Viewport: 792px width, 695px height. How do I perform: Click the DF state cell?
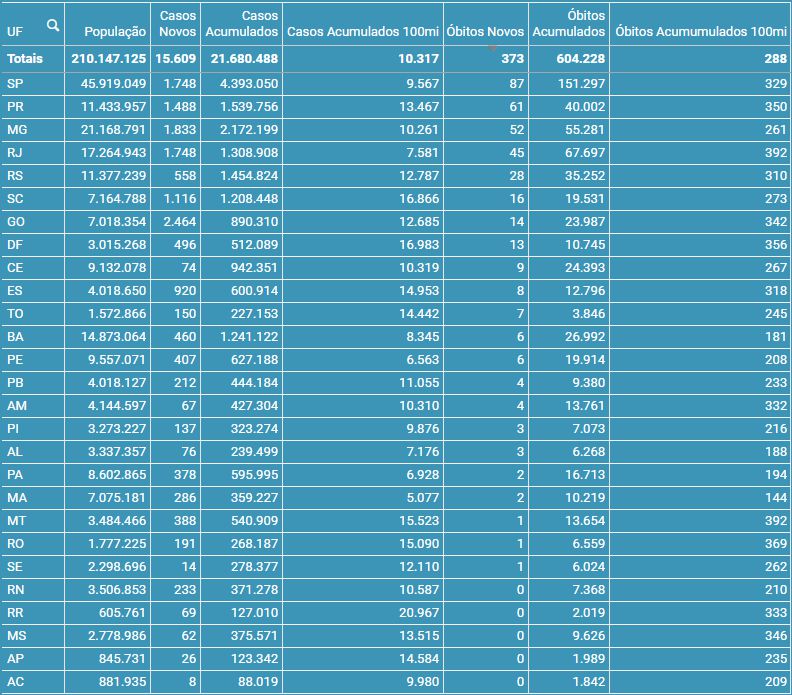pos(15,244)
